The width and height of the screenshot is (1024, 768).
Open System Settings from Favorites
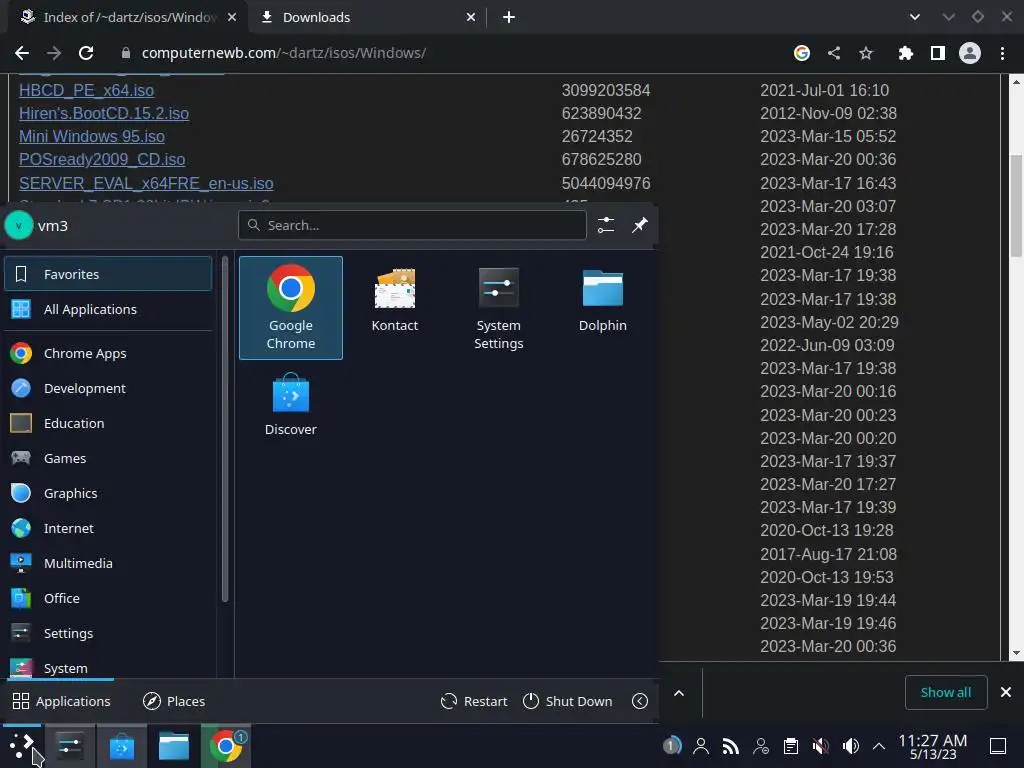(498, 308)
